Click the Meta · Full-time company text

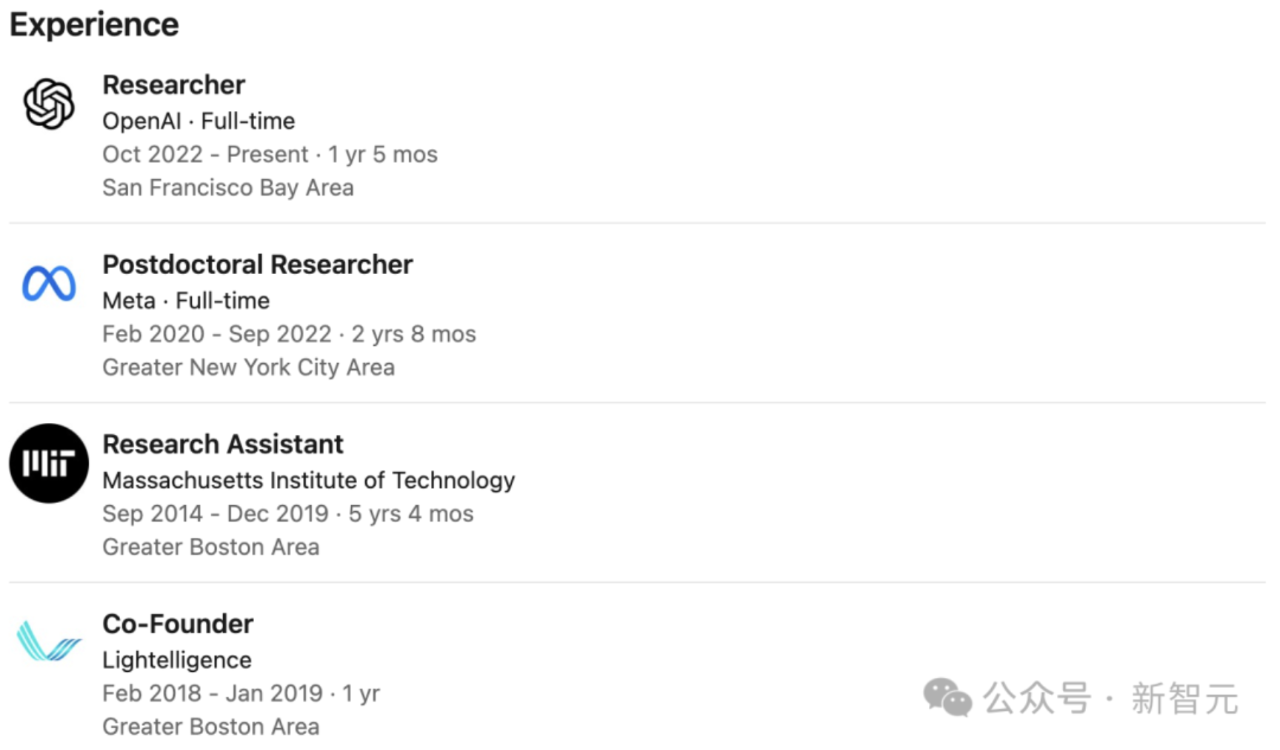pos(186,301)
